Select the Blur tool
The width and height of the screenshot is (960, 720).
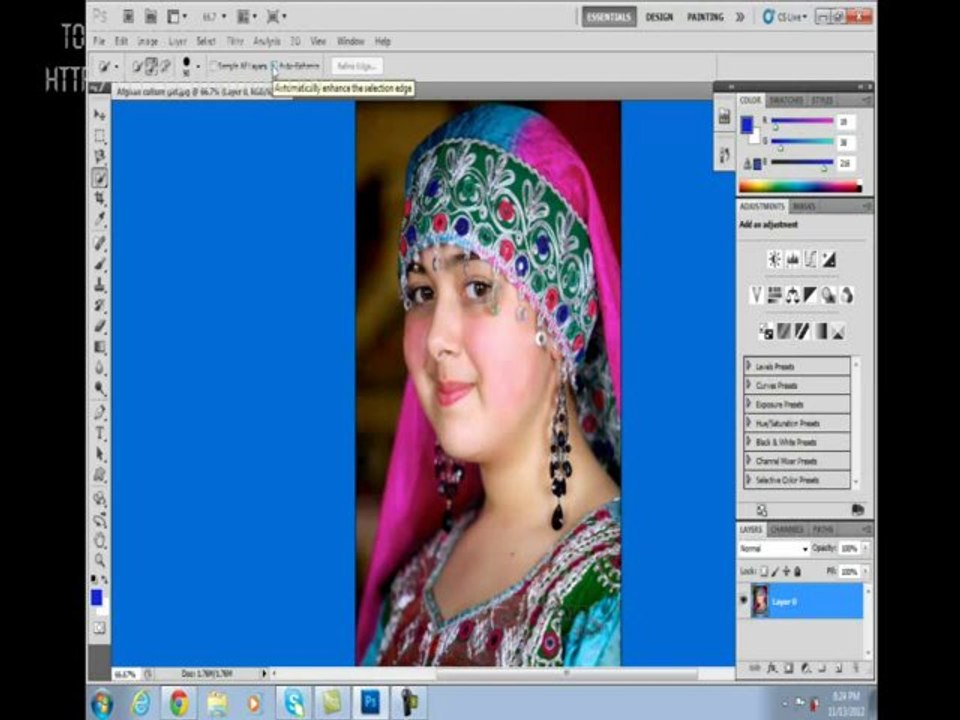[99, 368]
